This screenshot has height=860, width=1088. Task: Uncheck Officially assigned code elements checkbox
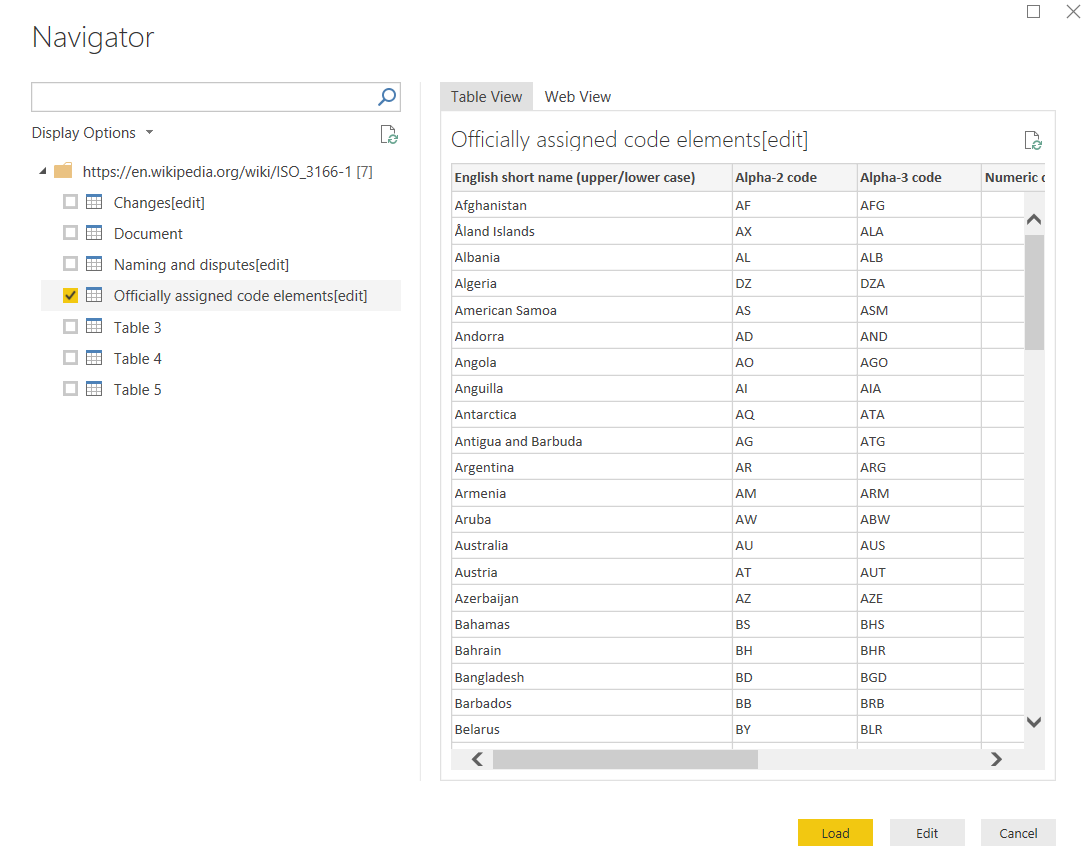[70, 295]
